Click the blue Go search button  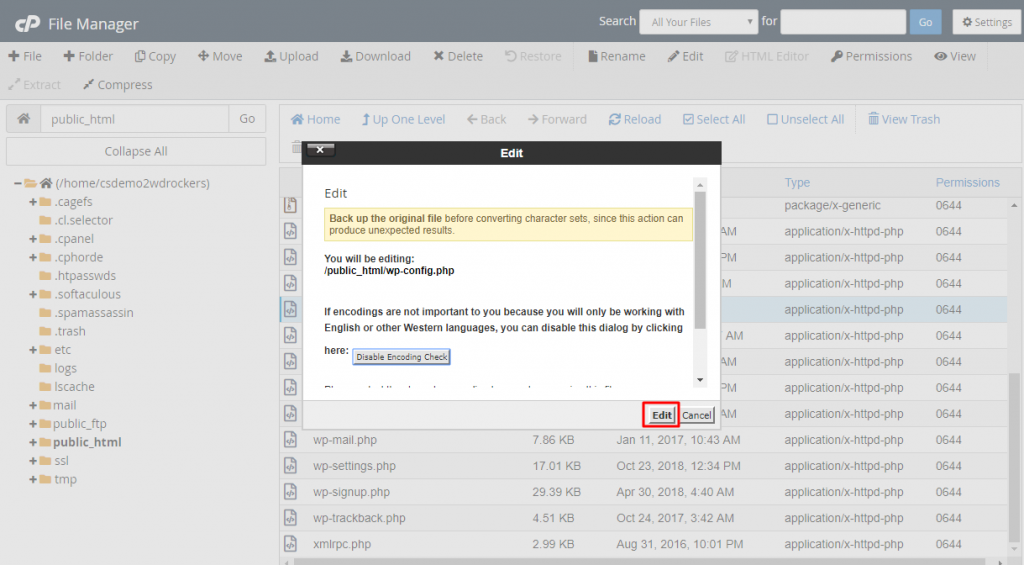point(925,22)
